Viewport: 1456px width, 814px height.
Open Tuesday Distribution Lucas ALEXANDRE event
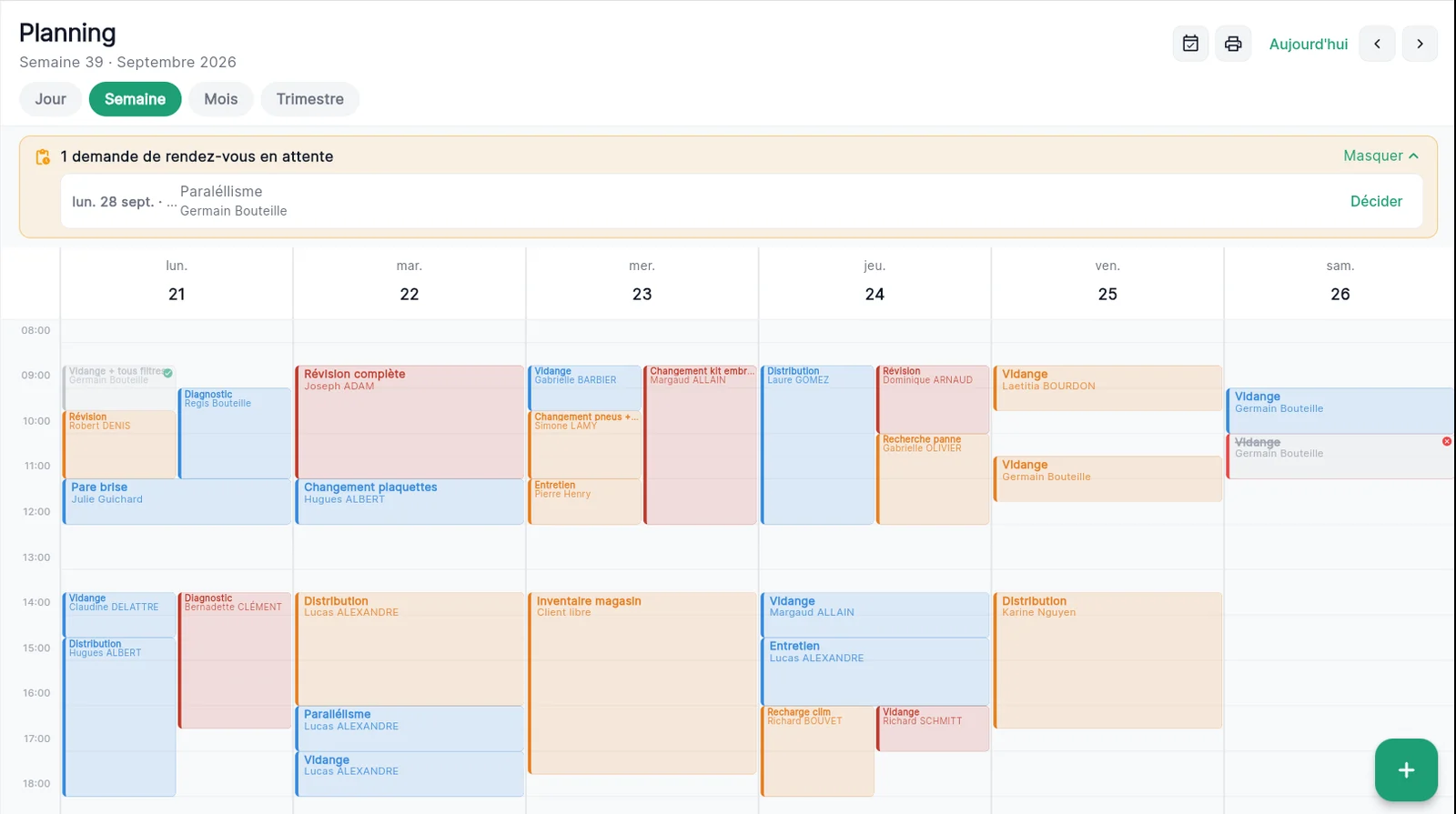(x=409, y=649)
